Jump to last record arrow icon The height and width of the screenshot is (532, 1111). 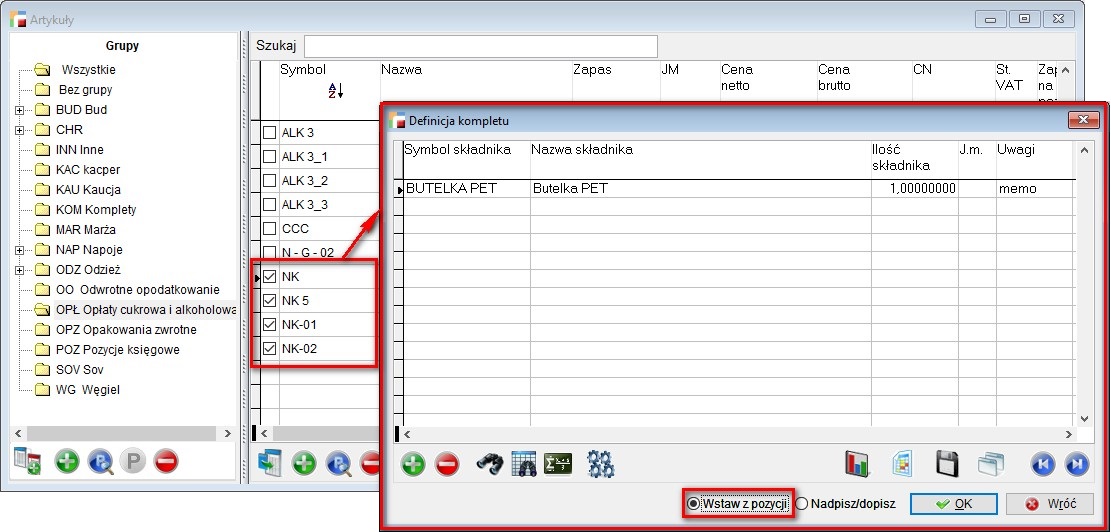point(1076,464)
